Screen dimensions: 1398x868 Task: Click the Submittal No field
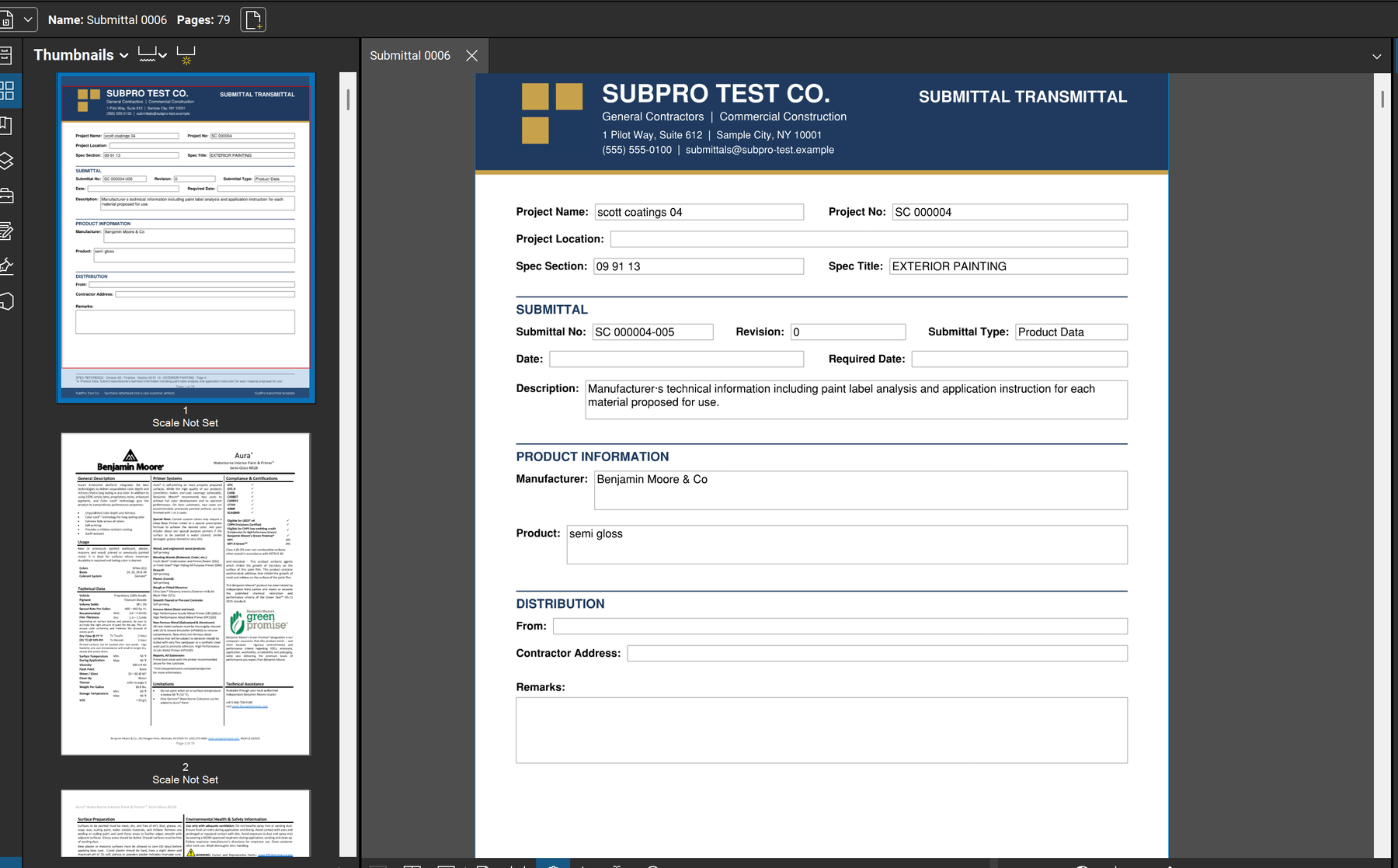[652, 332]
